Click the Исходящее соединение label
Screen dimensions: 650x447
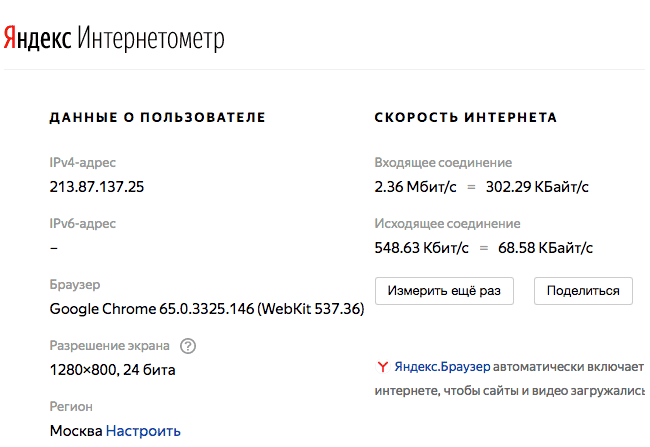click(x=447, y=224)
